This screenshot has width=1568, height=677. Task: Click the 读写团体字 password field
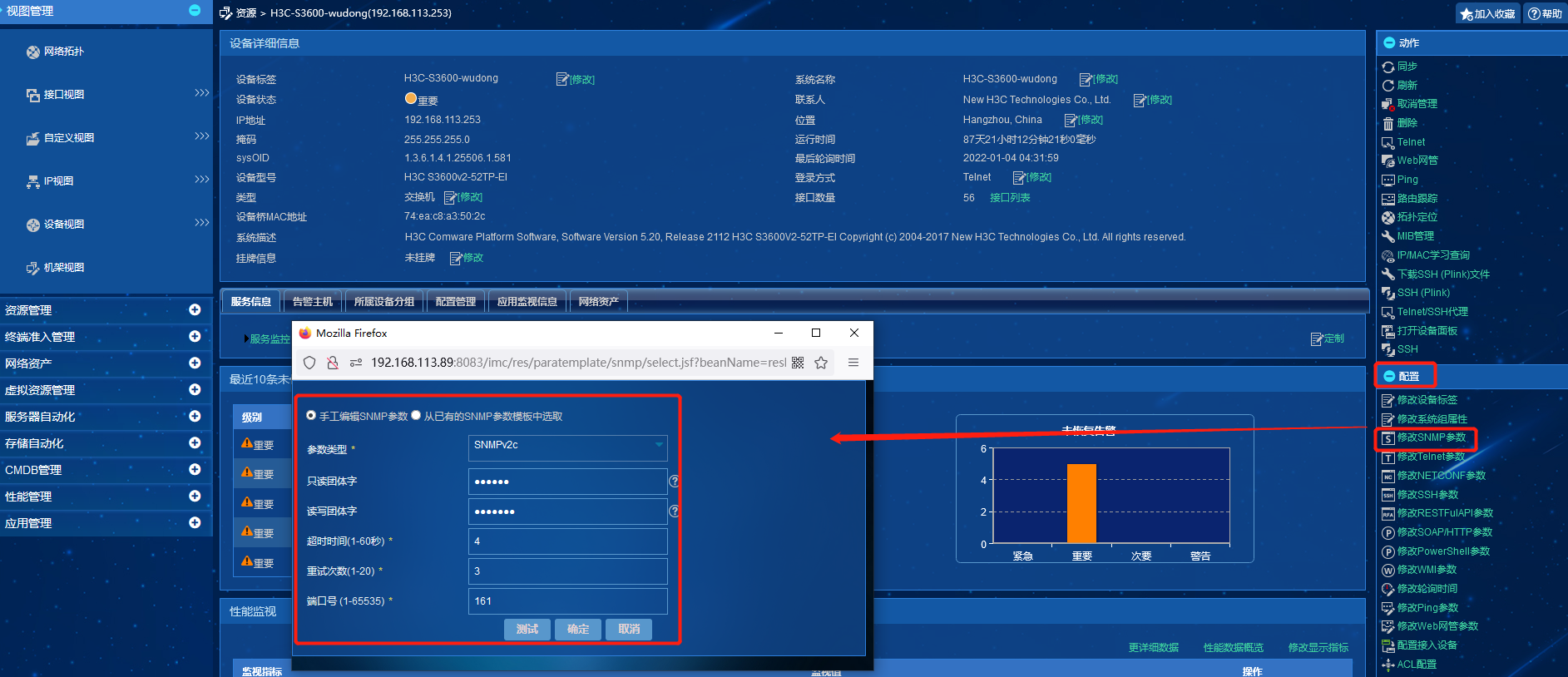click(x=567, y=511)
